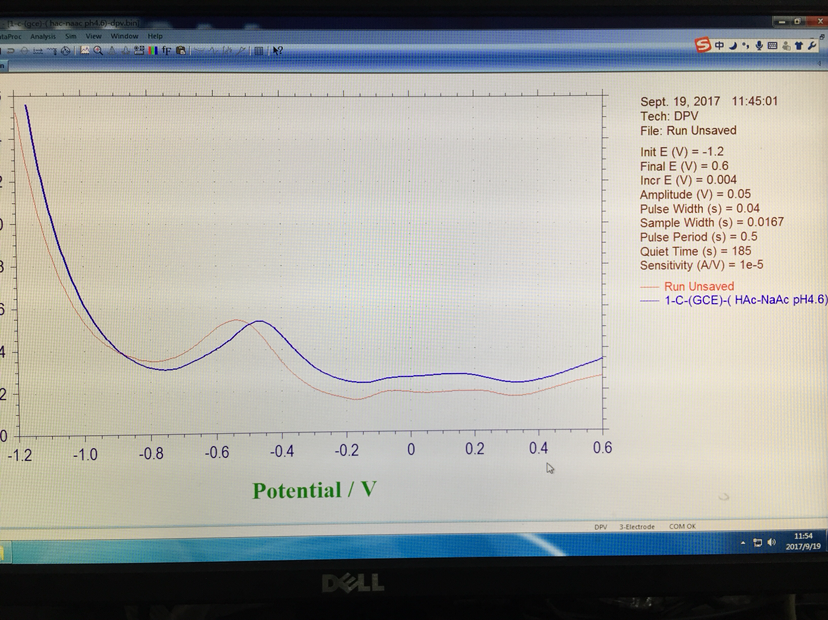Open the fF font settings icon
Image resolution: width=828 pixels, height=620 pixels.
(x=166, y=51)
